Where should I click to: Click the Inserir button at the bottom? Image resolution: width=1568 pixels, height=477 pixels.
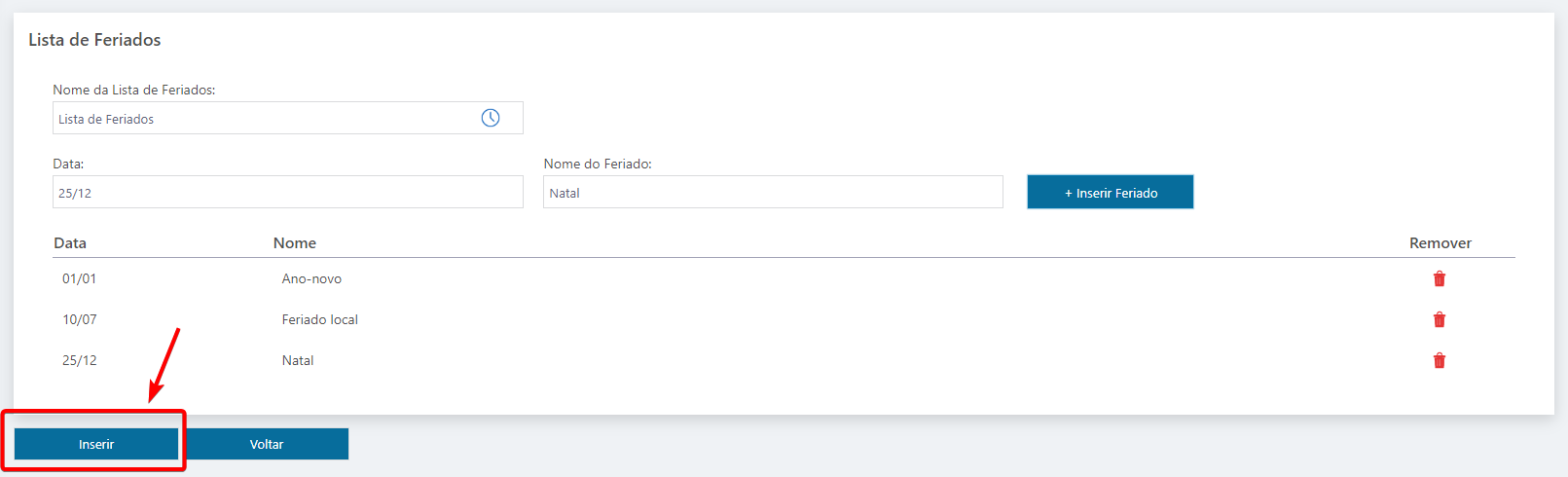tap(96, 444)
